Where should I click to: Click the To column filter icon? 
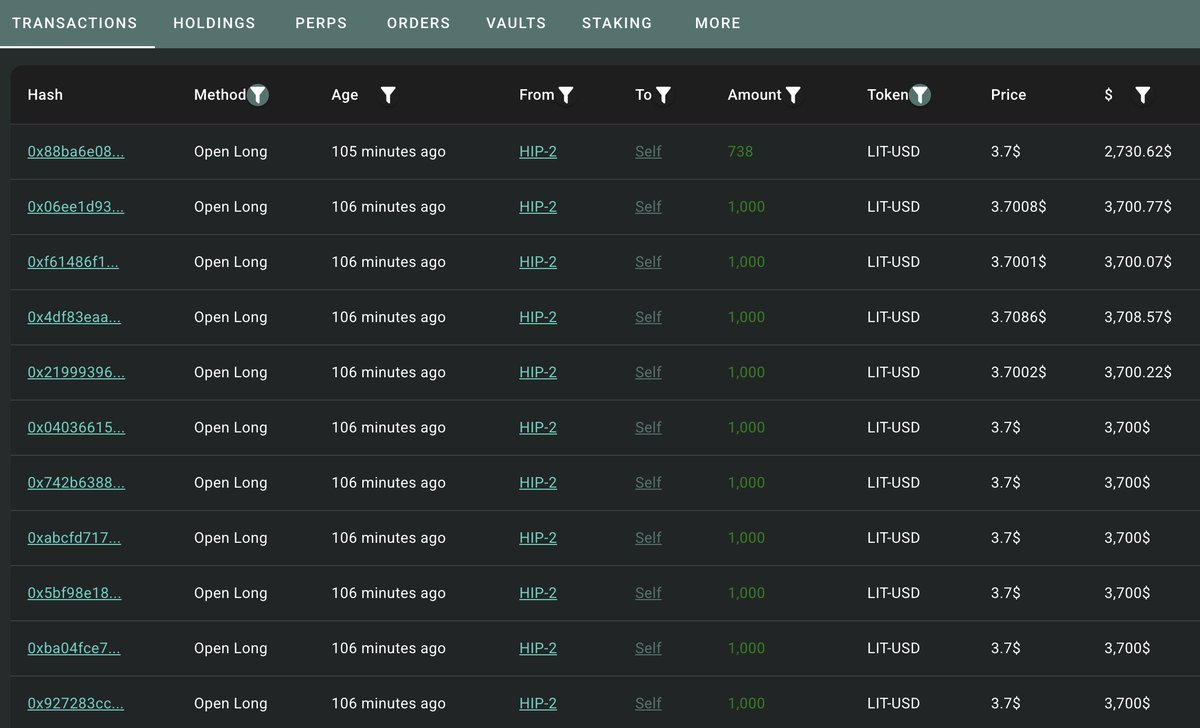click(x=663, y=95)
